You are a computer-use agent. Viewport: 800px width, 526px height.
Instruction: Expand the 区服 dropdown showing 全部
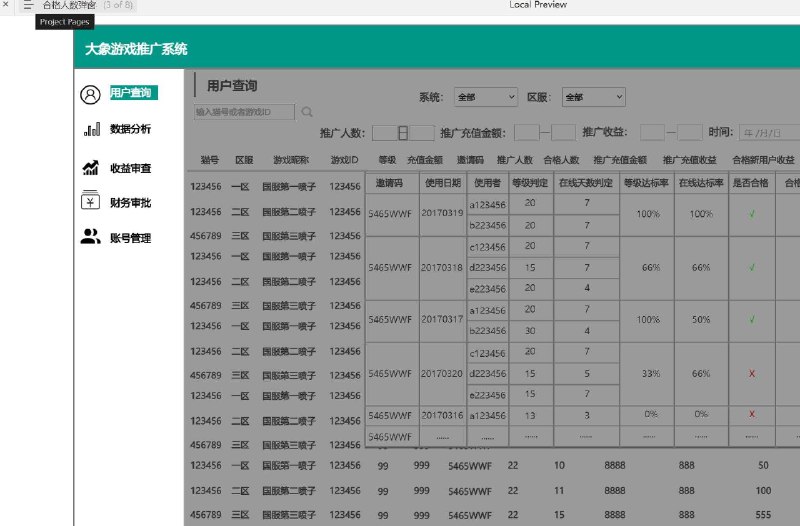coord(594,97)
